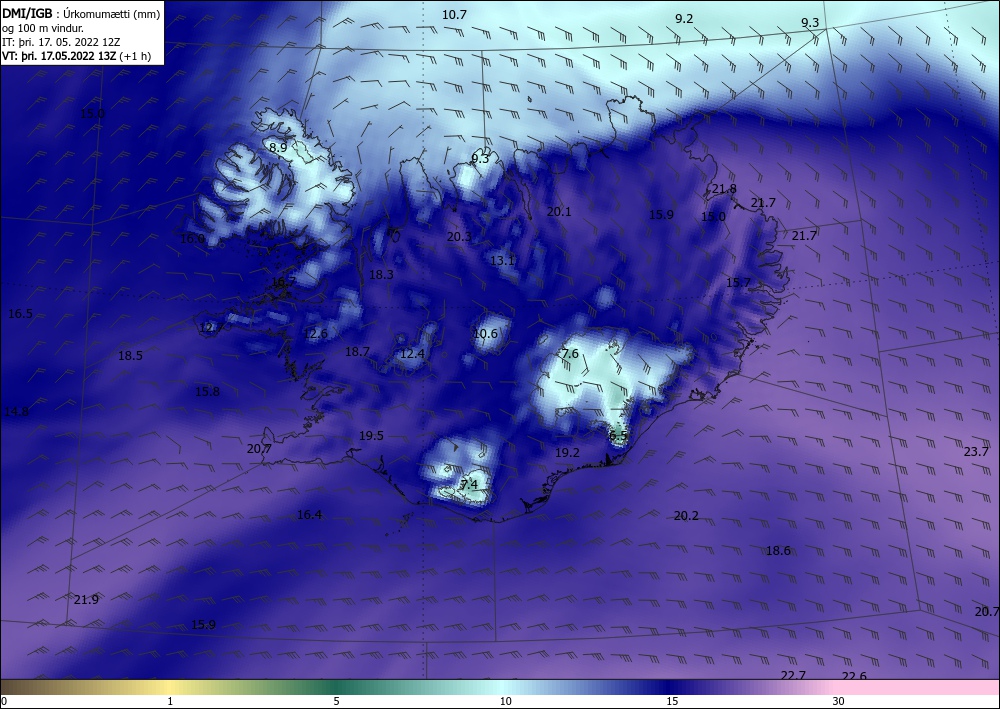Select the 18.3 value on the map
The image size is (1000, 709).
coord(381,275)
